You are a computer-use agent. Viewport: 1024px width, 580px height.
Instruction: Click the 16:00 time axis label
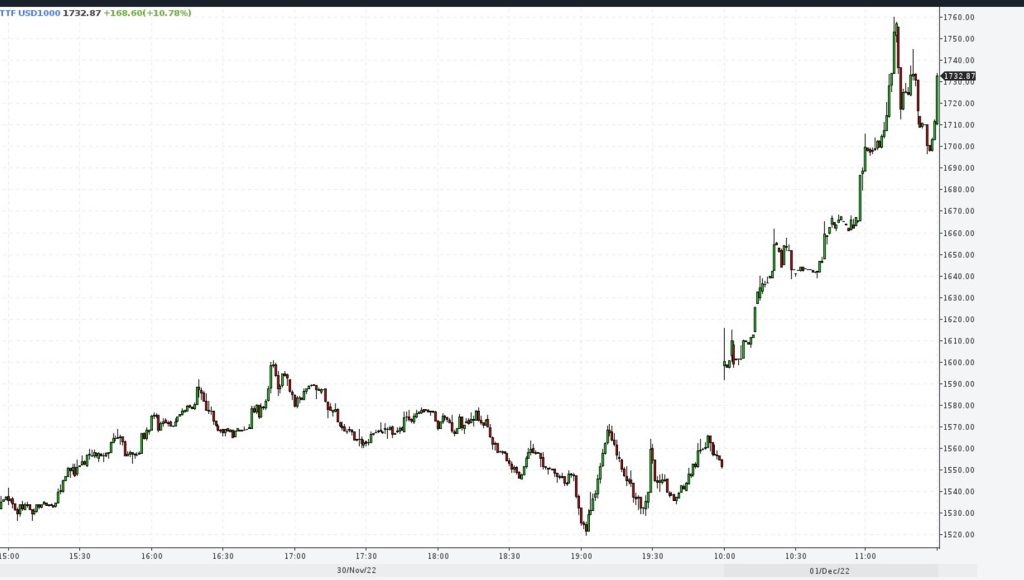152,557
